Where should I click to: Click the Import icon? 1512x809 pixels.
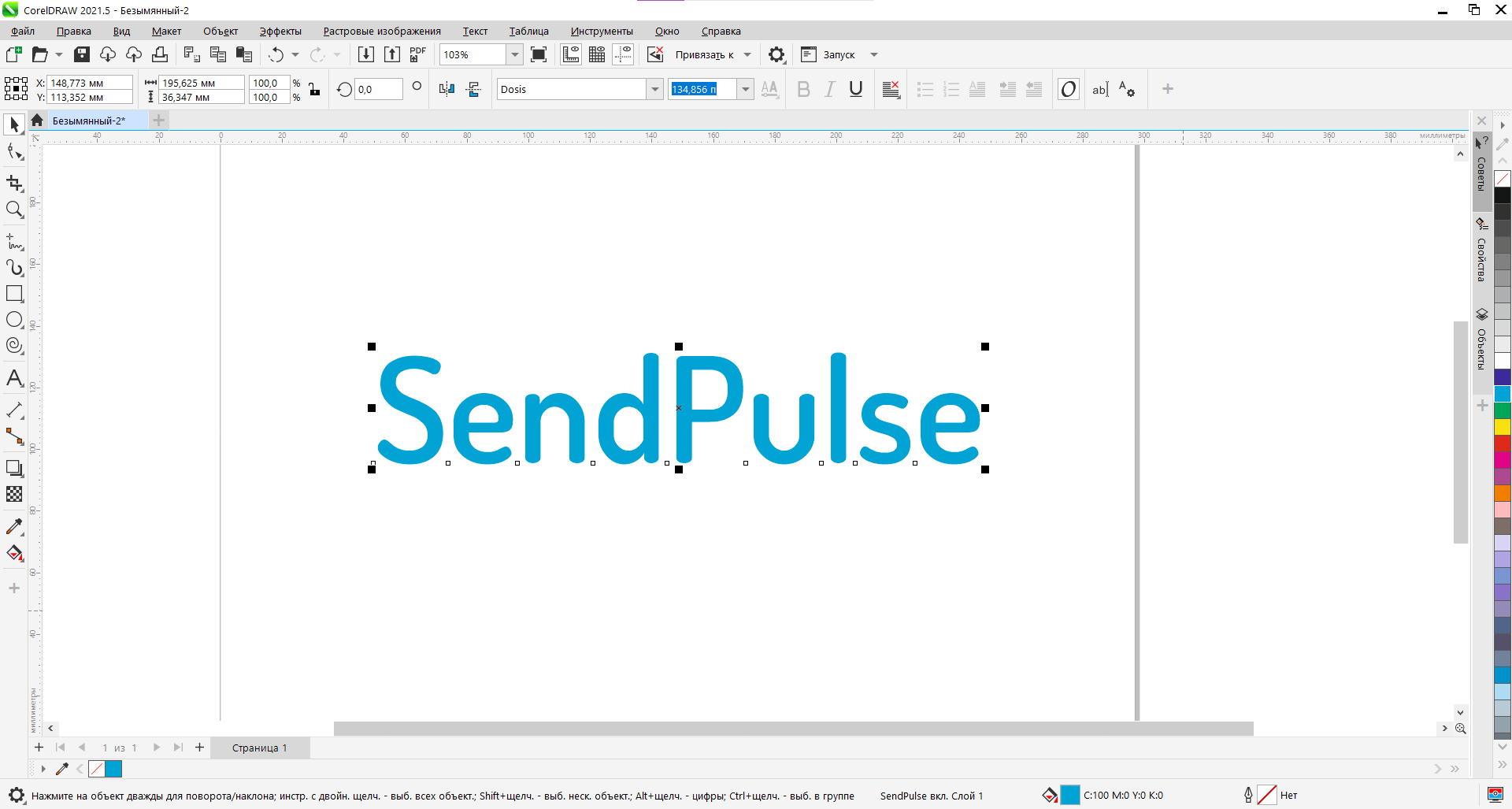coord(366,54)
